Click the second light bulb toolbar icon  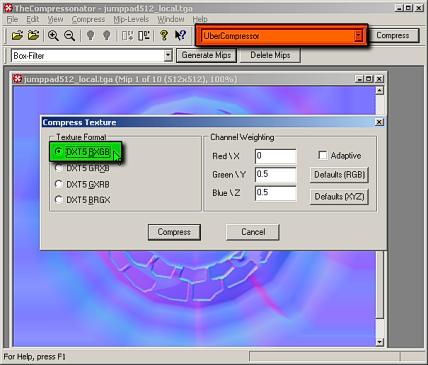106,35
